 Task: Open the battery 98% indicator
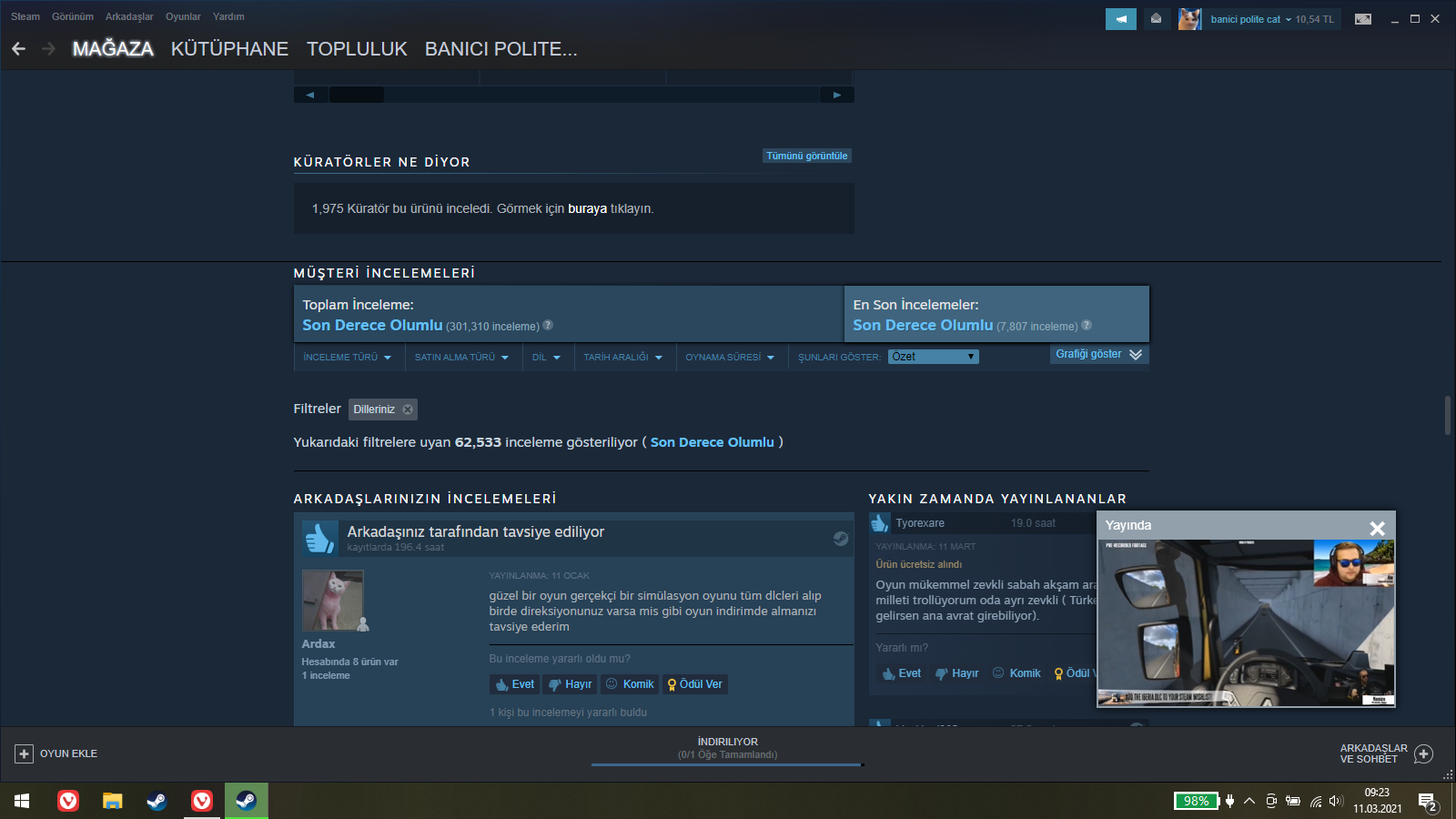click(1196, 801)
